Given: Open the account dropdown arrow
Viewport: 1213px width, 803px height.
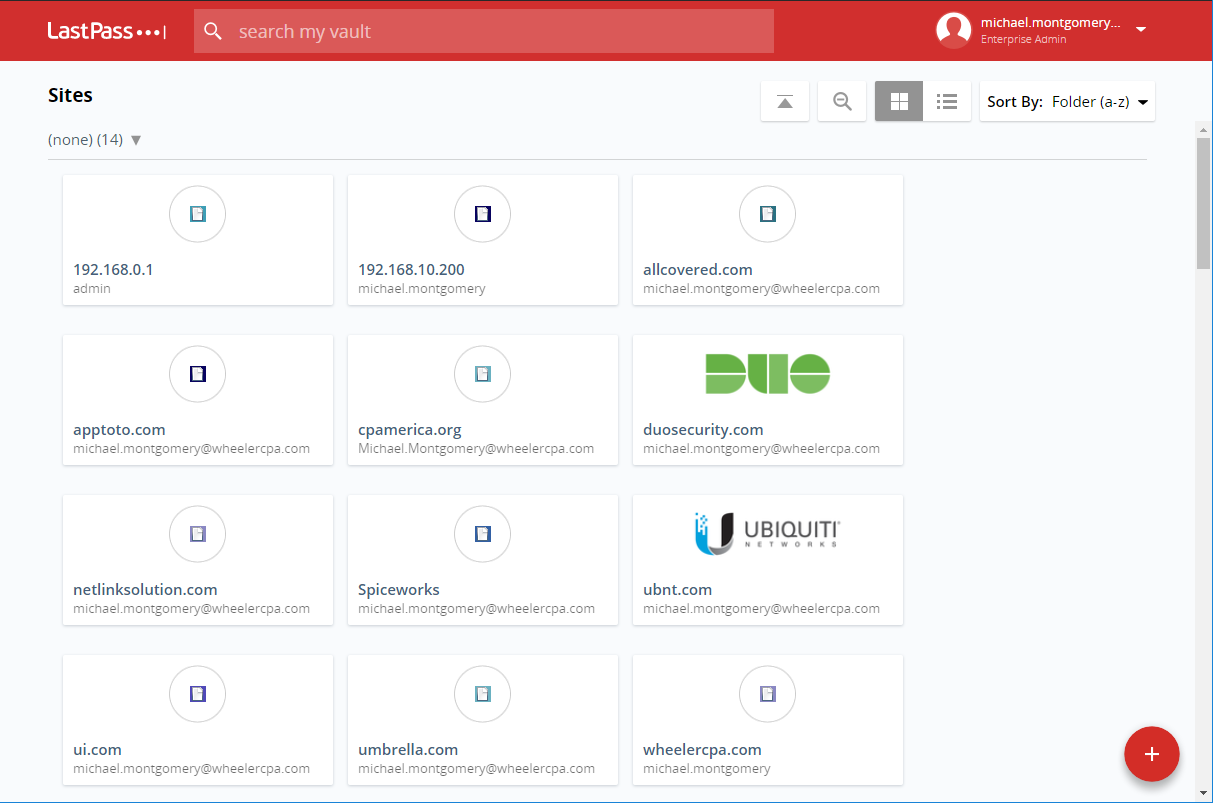Looking at the screenshot, I should (x=1141, y=30).
